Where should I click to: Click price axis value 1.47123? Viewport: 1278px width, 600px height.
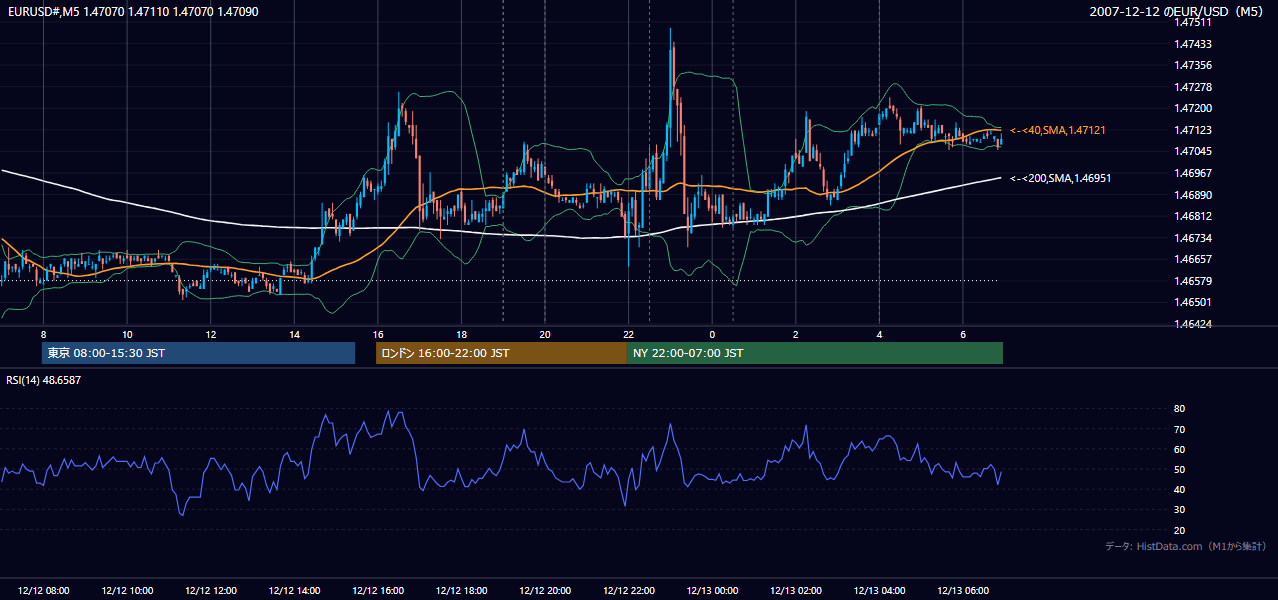pyautogui.click(x=1194, y=130)
